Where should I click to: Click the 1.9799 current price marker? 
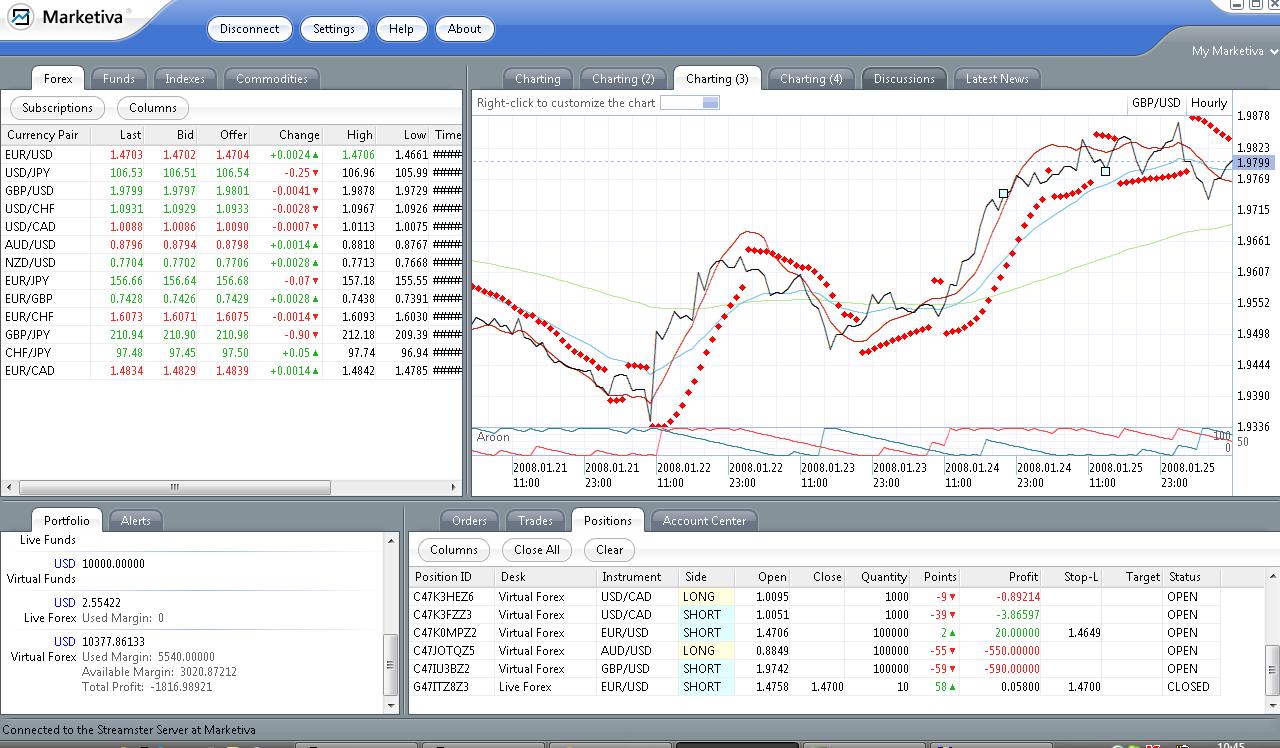click(1253, 163)
